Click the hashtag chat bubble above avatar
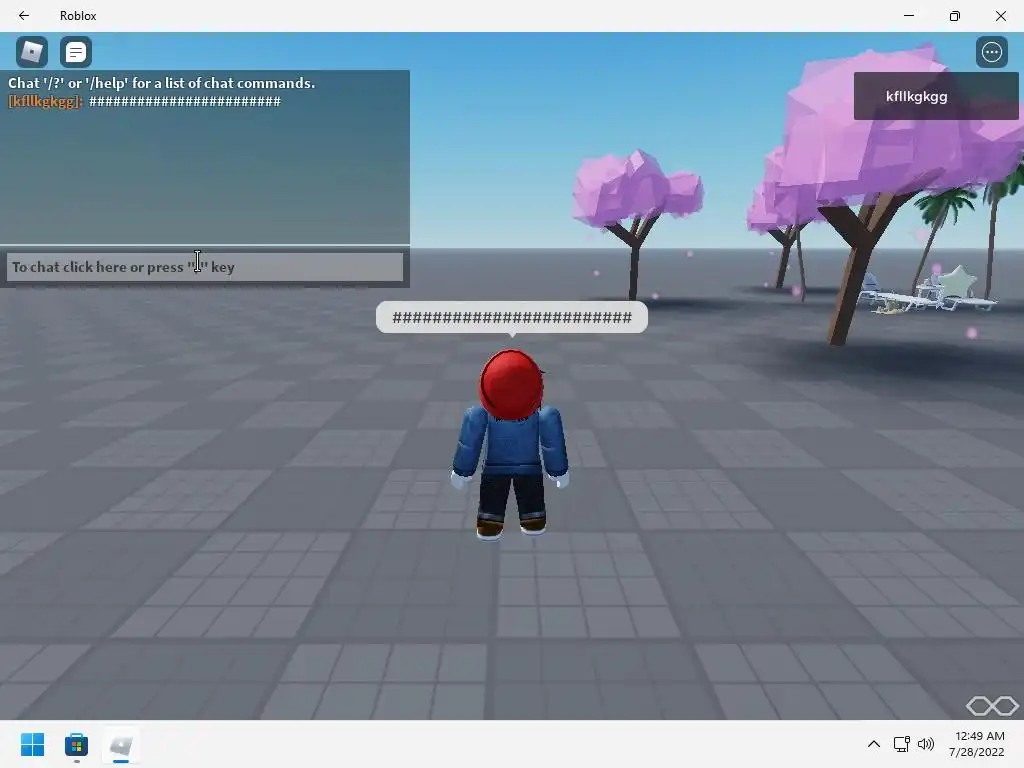1024x768 pixels. pos(512,317)
